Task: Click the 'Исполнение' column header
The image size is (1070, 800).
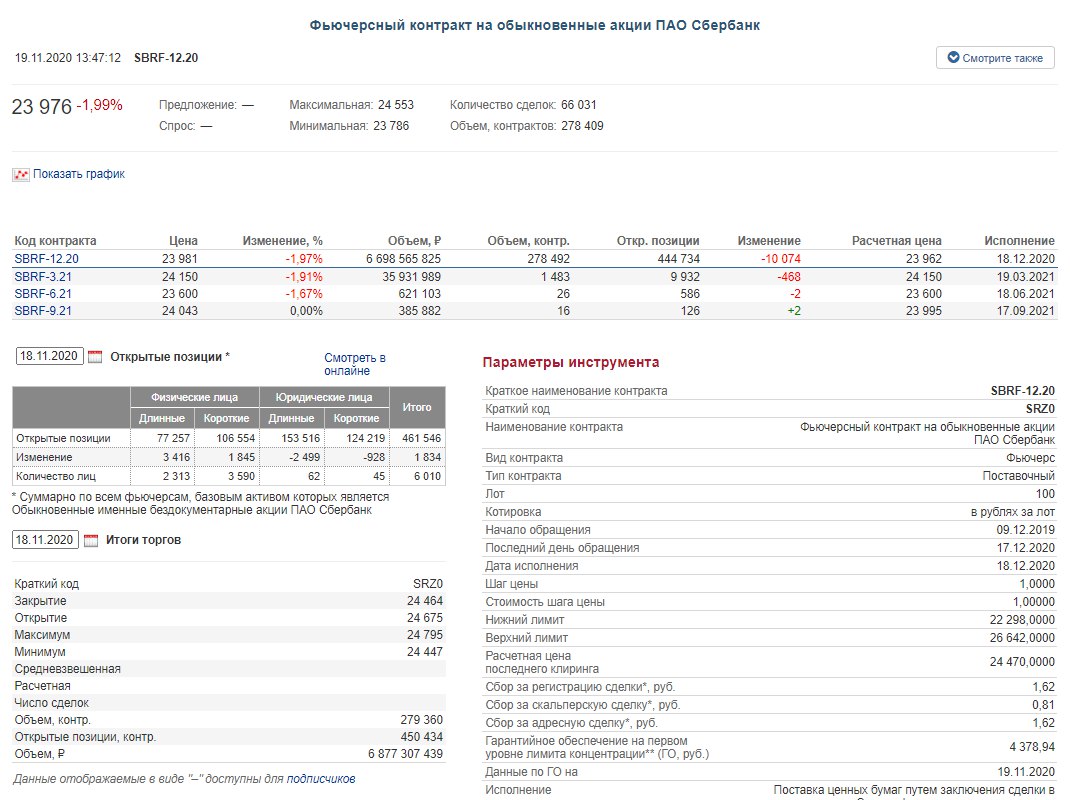Action: pos(1020,240)
